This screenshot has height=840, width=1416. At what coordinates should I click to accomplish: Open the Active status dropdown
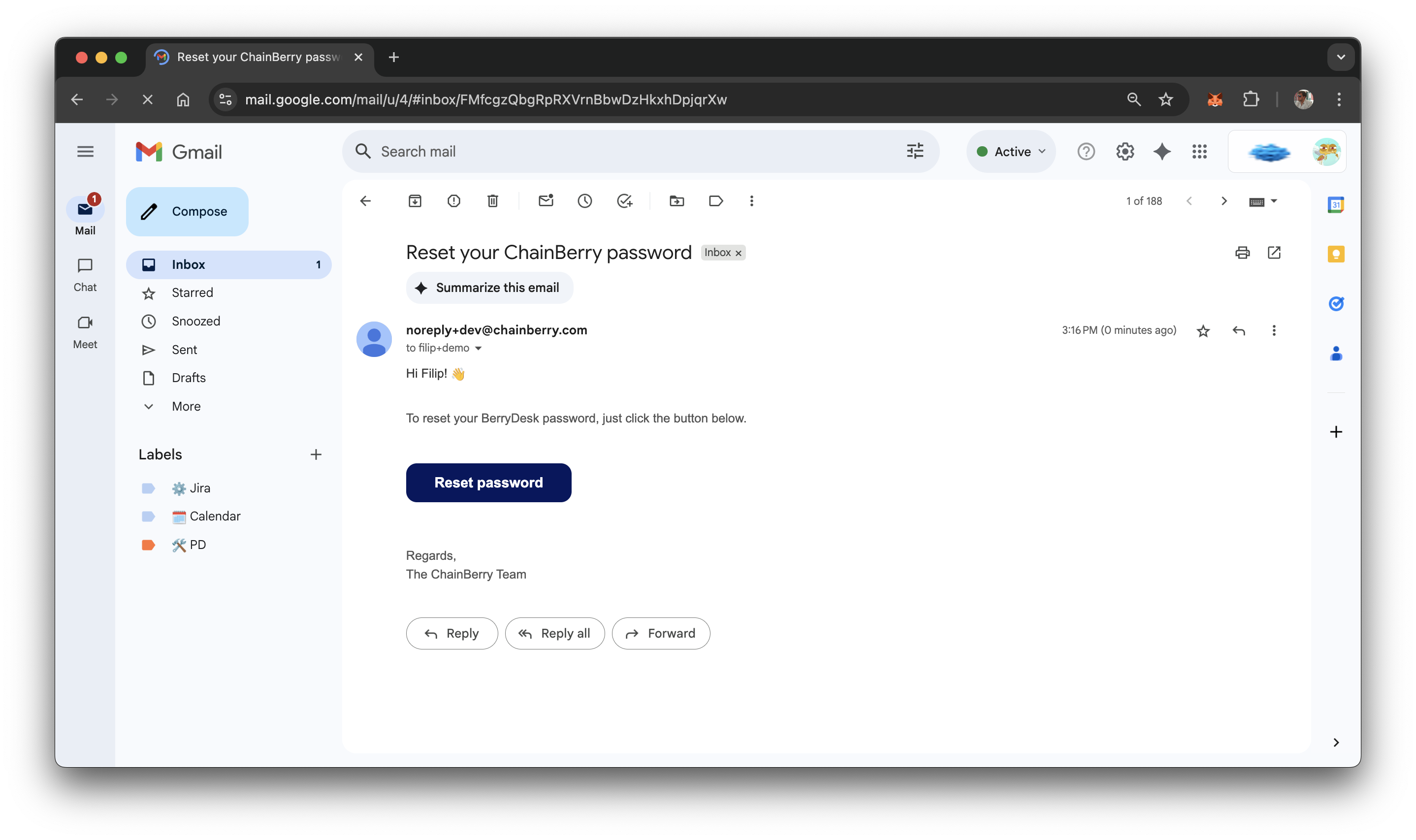pos(1011,152)
